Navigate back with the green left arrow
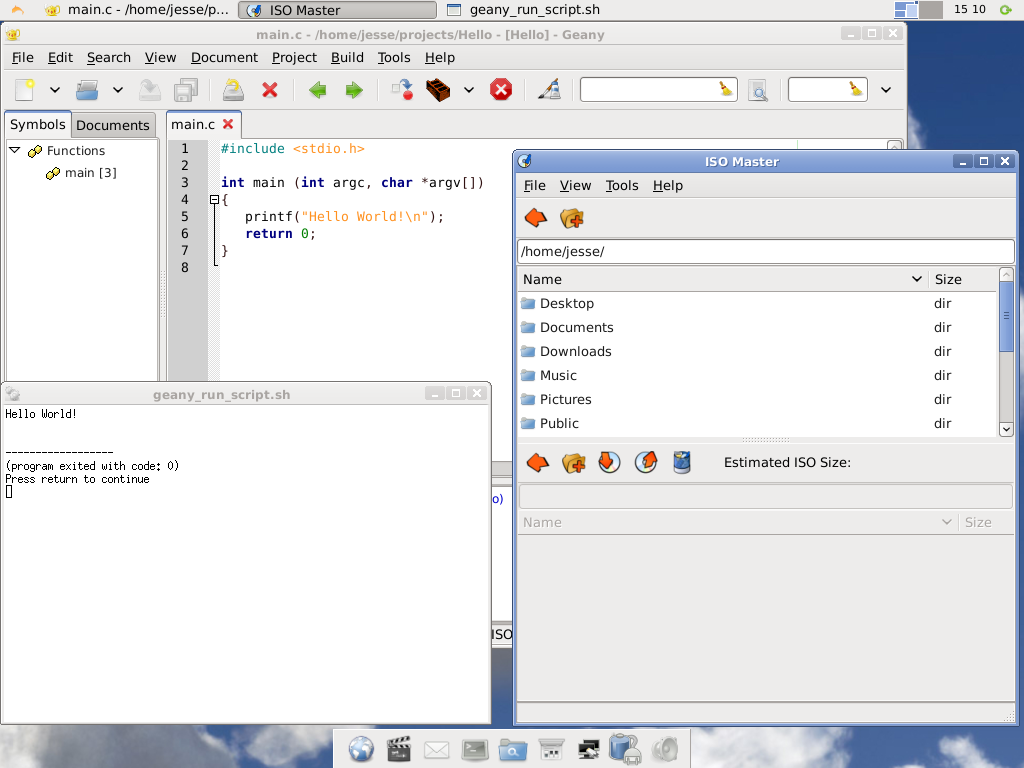This screenshot has width=1024, height=768. pyautogui.click(x=317, y=90)
